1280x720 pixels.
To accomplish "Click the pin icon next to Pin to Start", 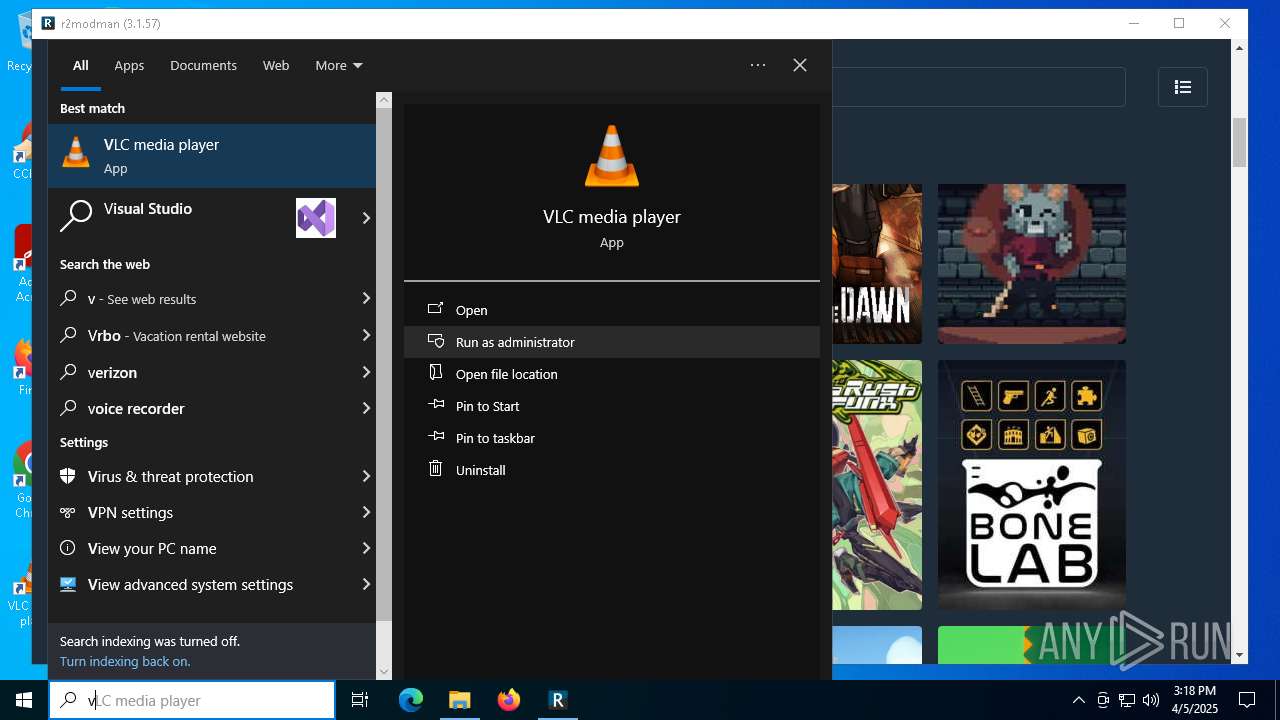I will [435, 405].
